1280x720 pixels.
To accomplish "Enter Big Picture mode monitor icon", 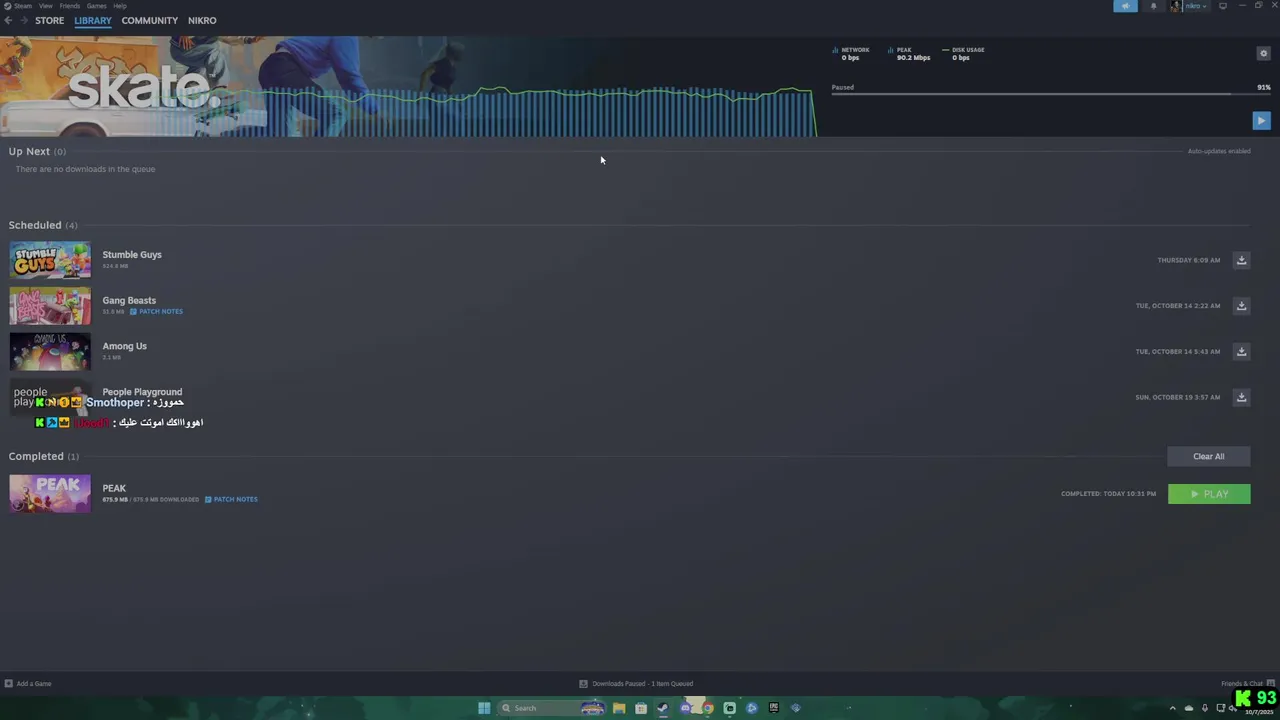I will pos(1222,6).
